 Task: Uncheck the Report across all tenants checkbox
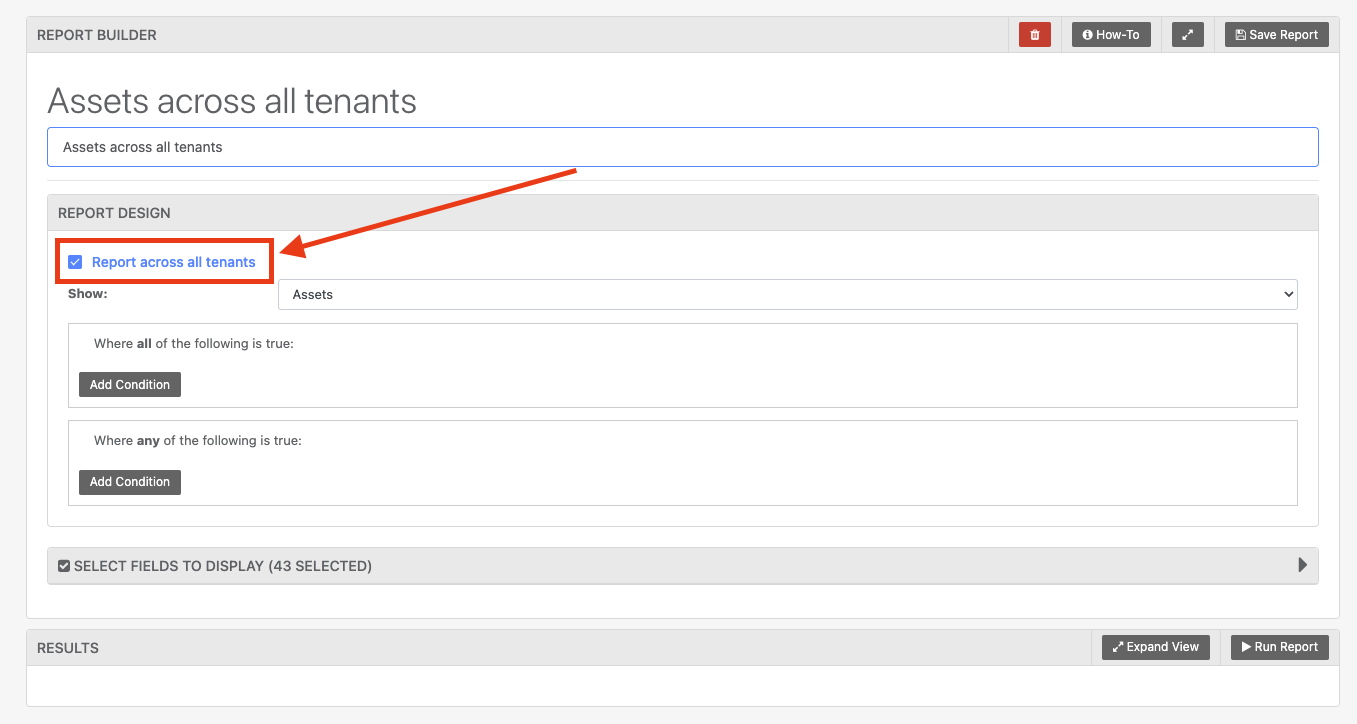point(75,262)
